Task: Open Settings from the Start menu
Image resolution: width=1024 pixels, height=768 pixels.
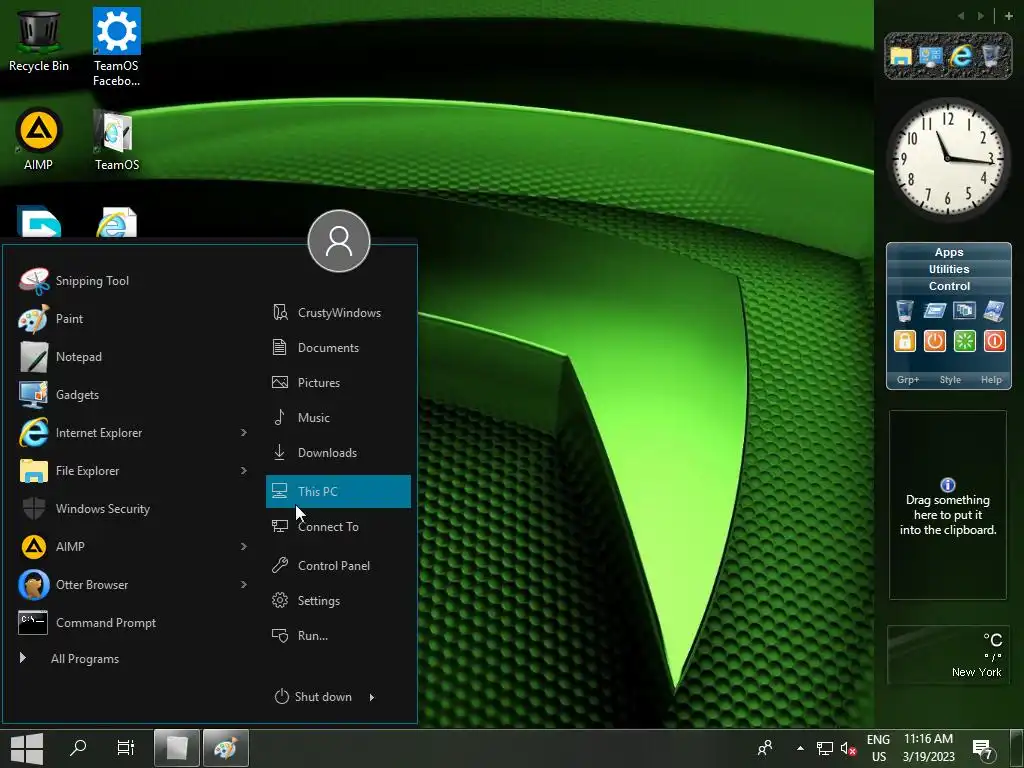Action: [338, 600]
